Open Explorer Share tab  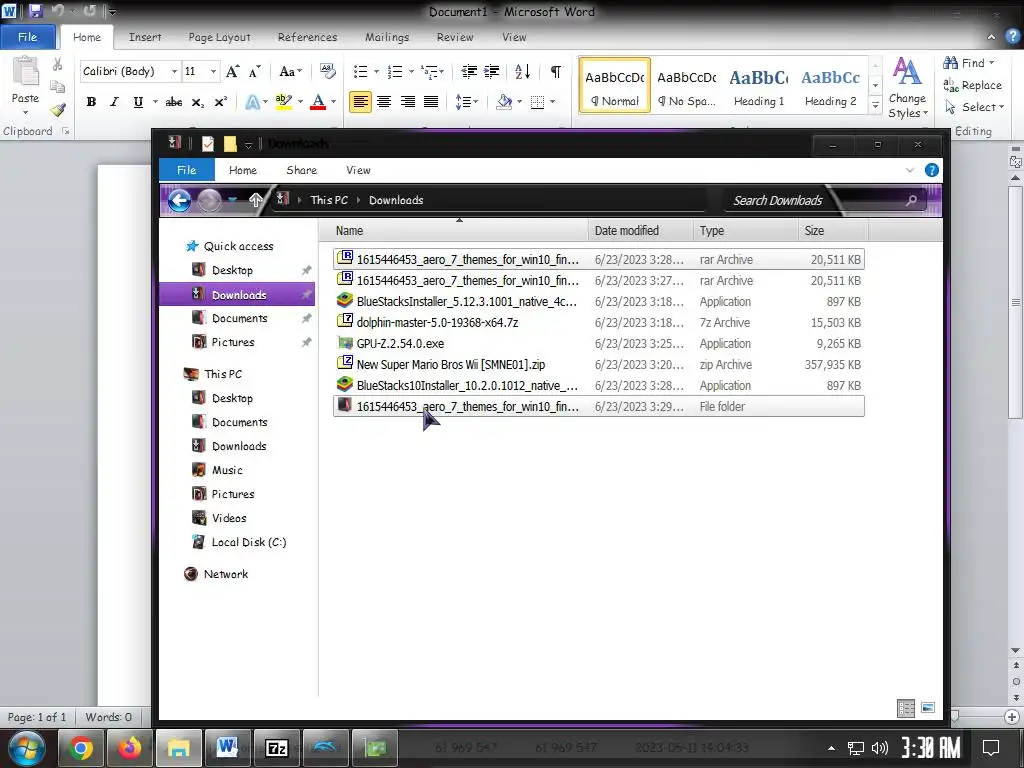pos(301,170)
